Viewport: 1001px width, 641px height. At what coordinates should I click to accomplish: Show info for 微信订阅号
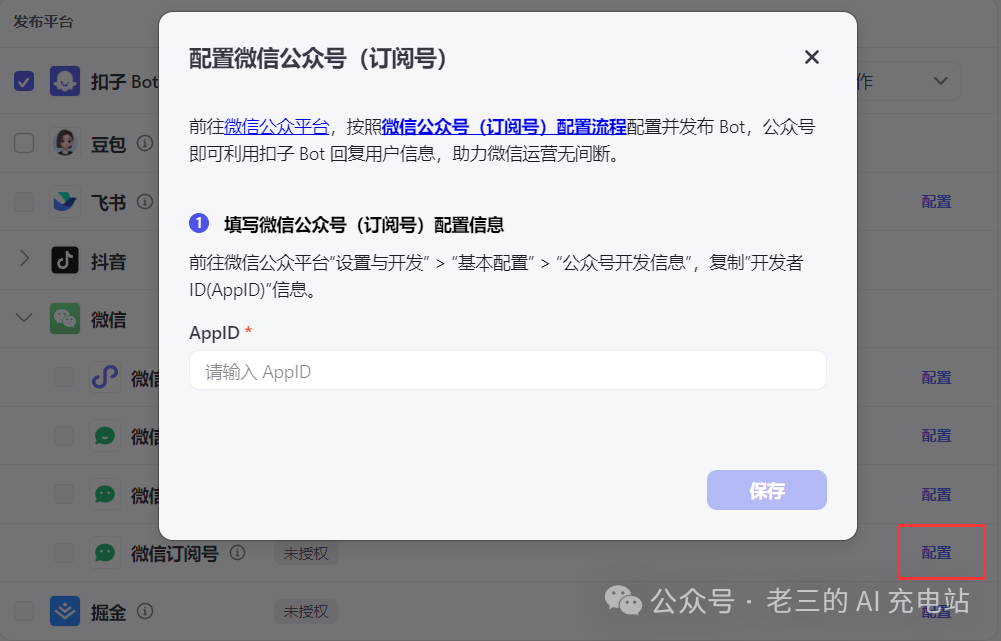coord(237,552)
